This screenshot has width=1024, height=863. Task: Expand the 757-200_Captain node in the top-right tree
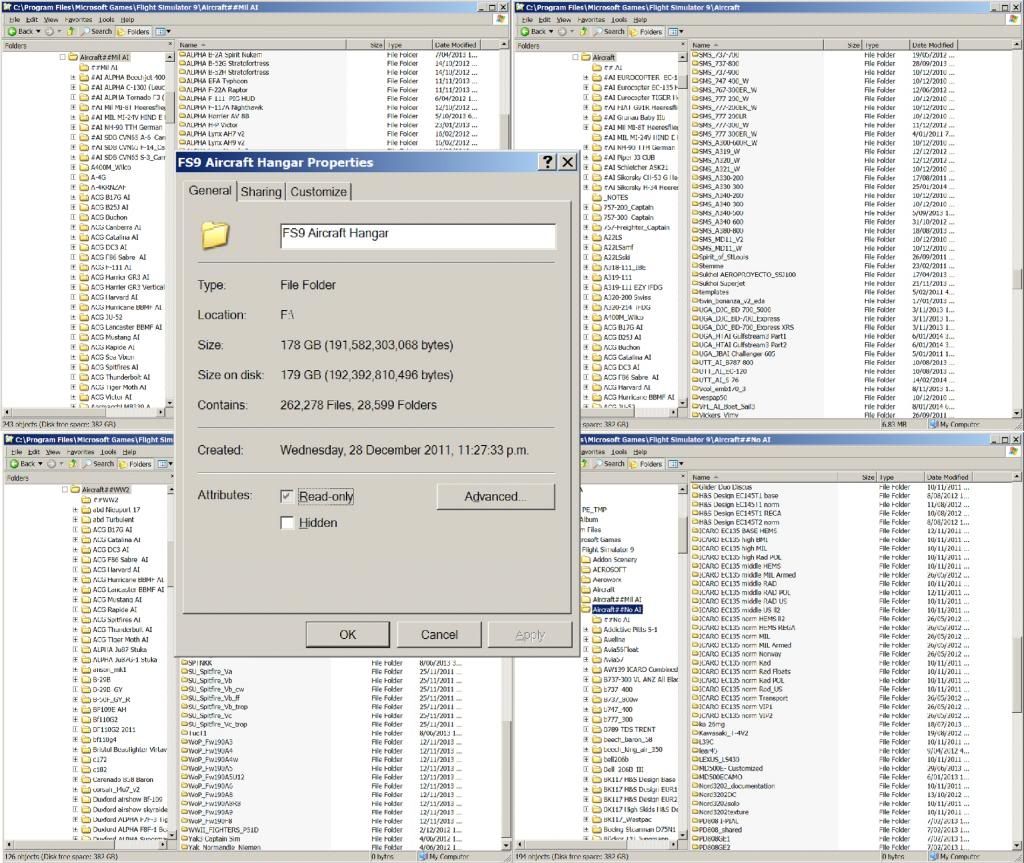[586, 207]
